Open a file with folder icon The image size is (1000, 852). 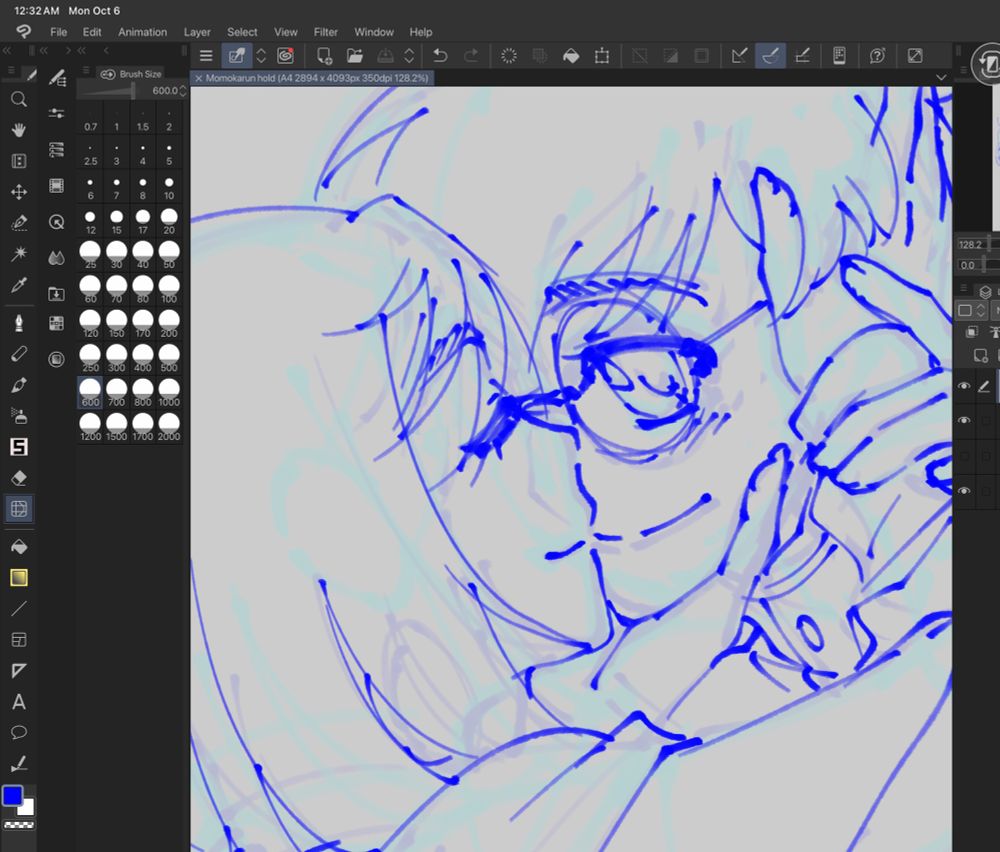(355, 56)
